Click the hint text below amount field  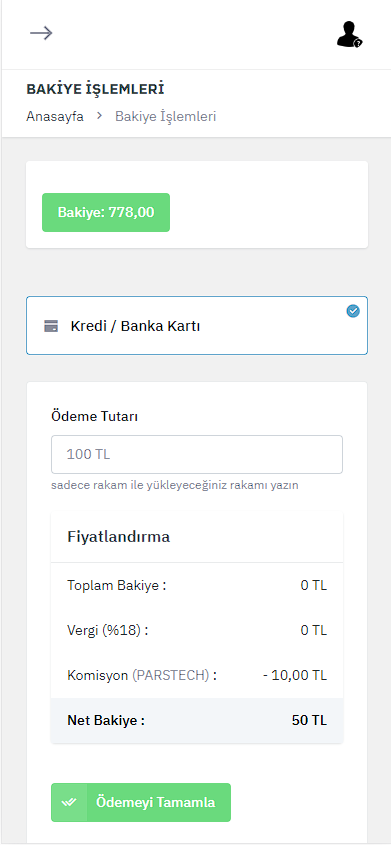point(175,485)
